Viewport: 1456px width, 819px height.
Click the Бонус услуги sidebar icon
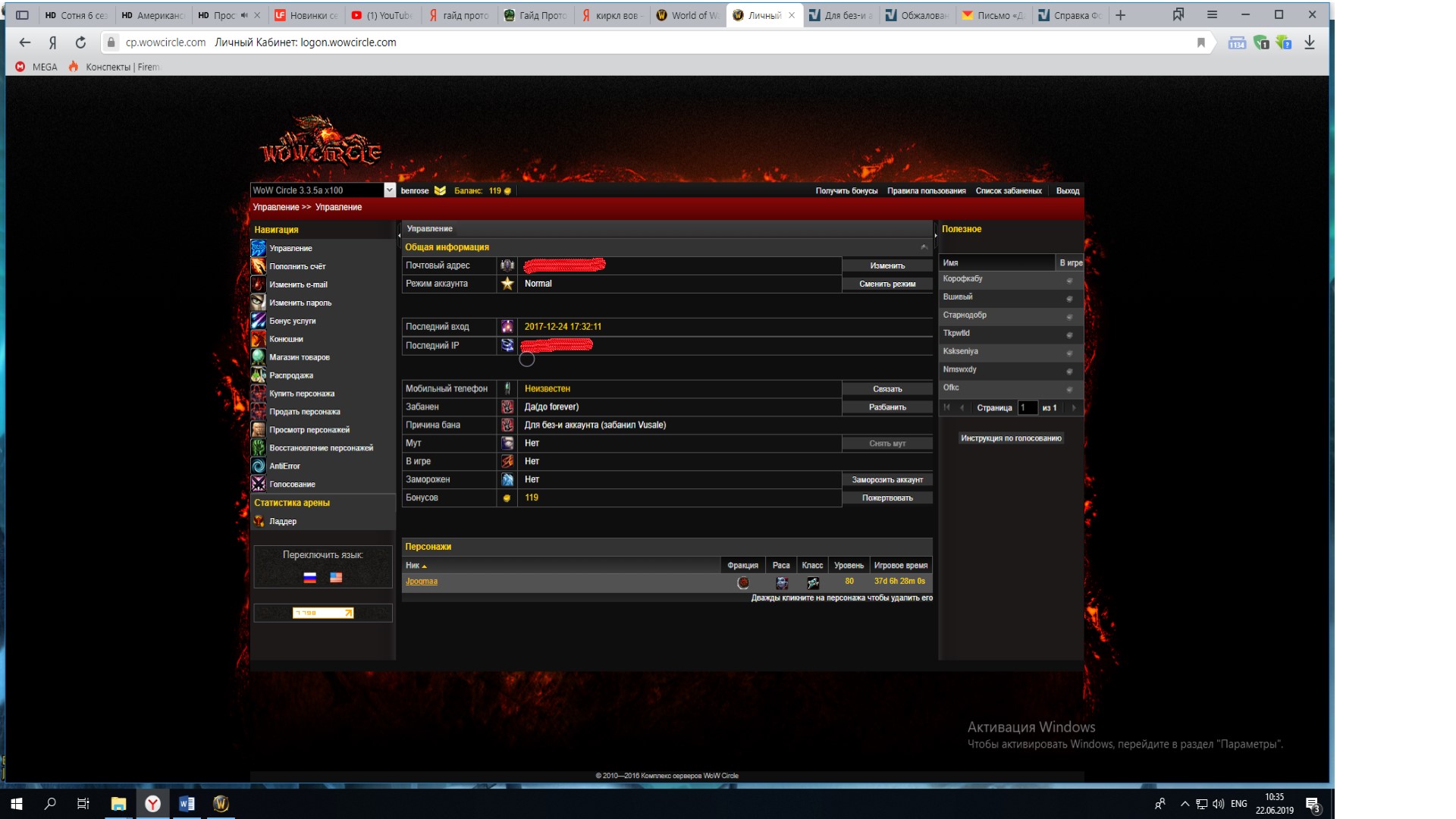pos(259,321)
